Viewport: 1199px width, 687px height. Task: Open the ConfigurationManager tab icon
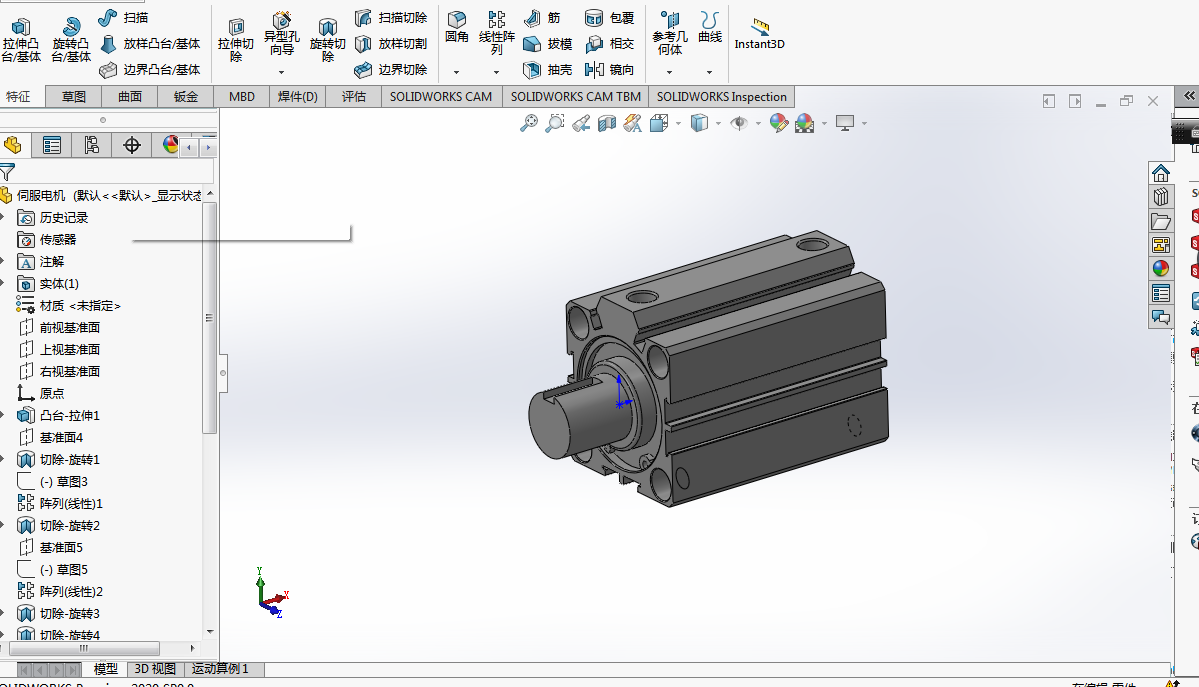(x=92, y=145)
